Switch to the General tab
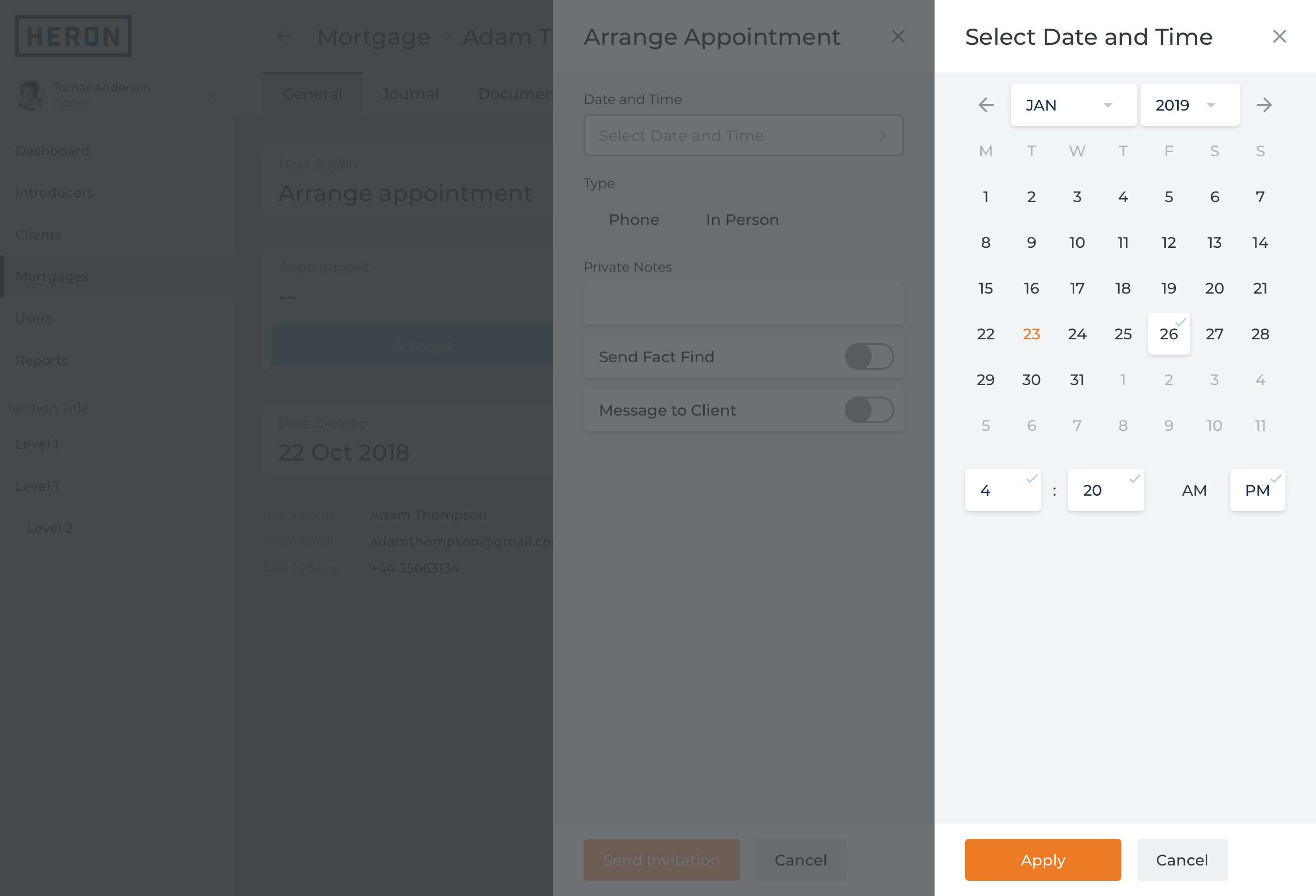Viewport: 1316px width, 896px height. 312,94
